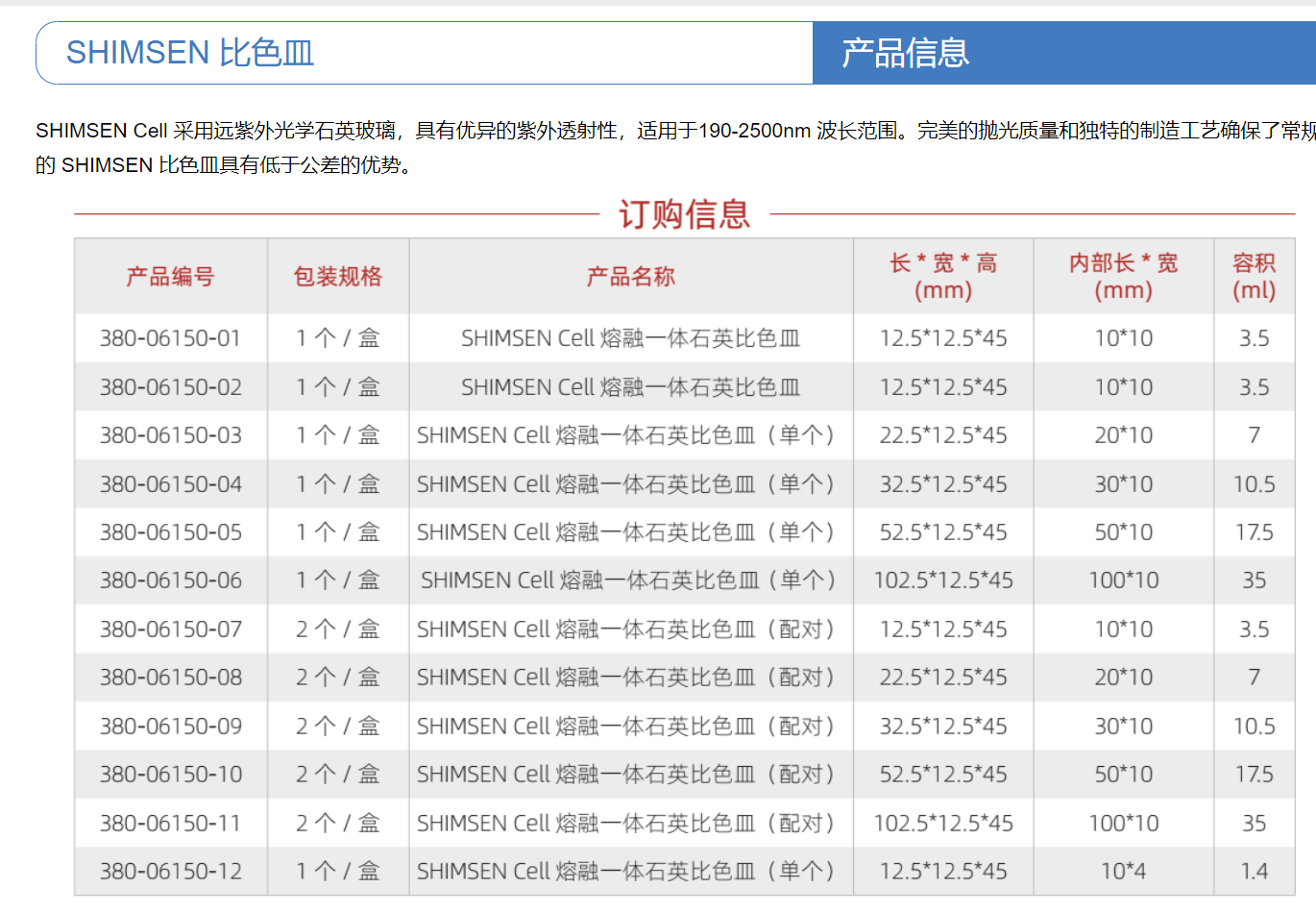Click the product name in row 380-06150-02

[630, 387]
